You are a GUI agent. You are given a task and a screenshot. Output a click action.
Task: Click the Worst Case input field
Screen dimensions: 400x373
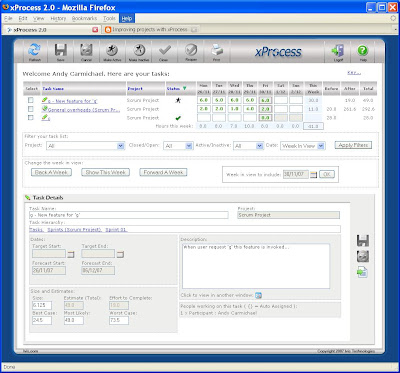click(x=119, y=321)
